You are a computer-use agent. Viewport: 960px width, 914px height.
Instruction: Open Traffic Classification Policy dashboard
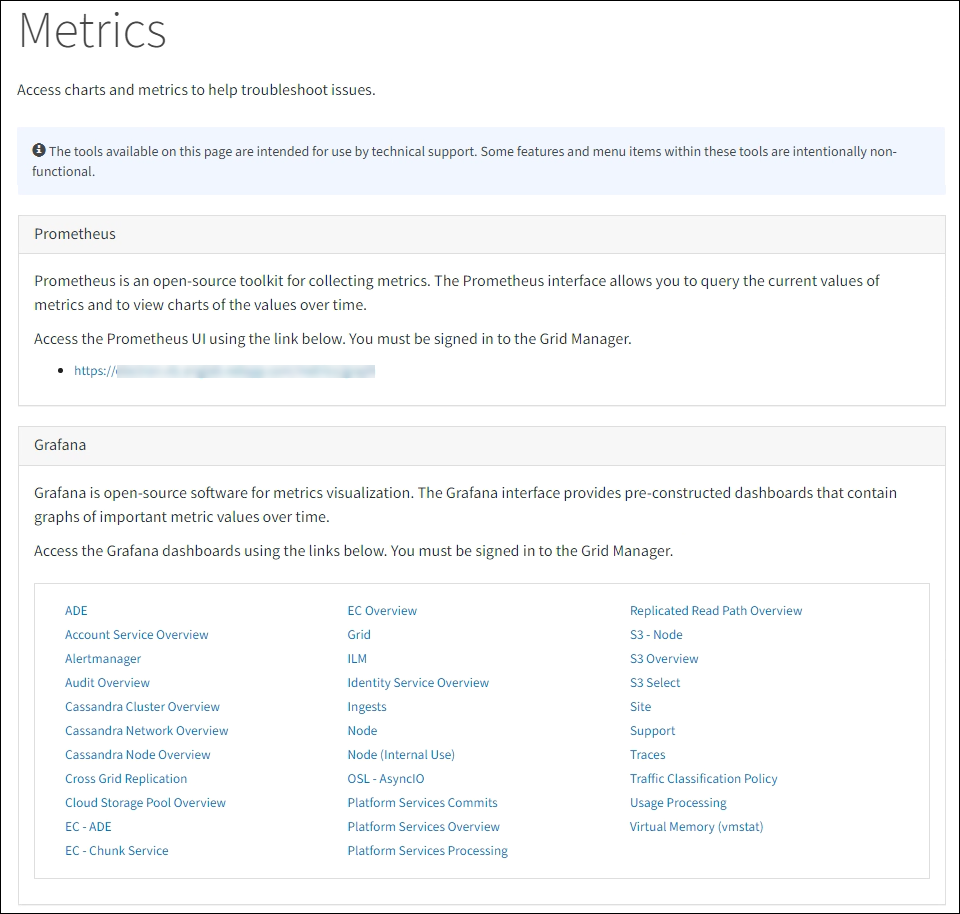[x=703, y=779]
